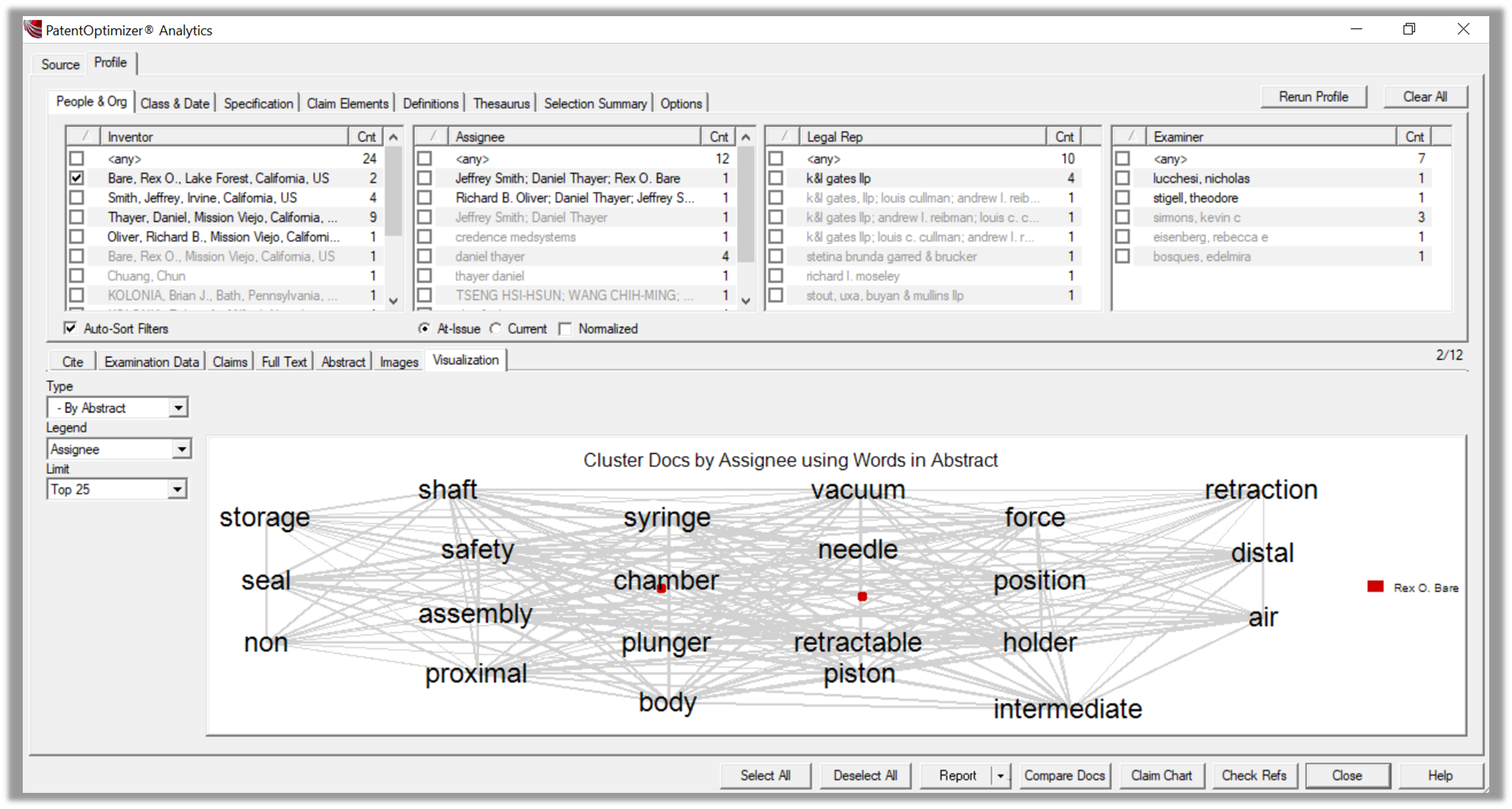
Task: Click the Clear All button
Action: coord(1425,97)
